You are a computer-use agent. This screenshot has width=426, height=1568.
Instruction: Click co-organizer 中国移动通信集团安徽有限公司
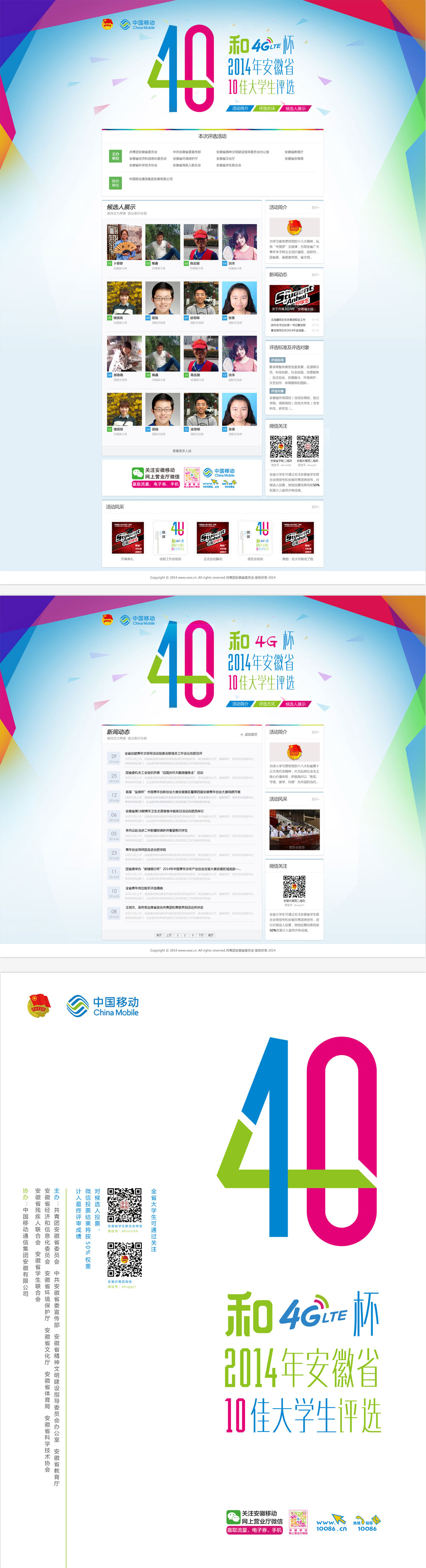151,179
